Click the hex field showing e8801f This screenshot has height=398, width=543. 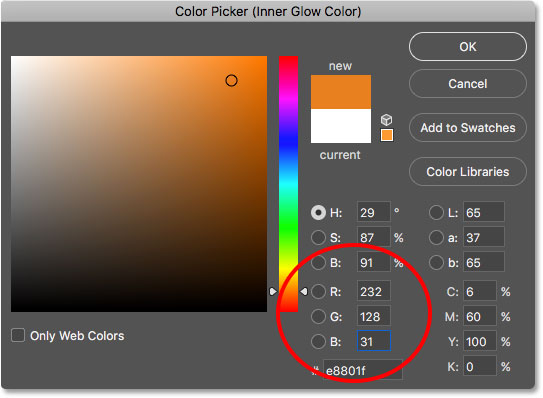[x=363, y=370]
